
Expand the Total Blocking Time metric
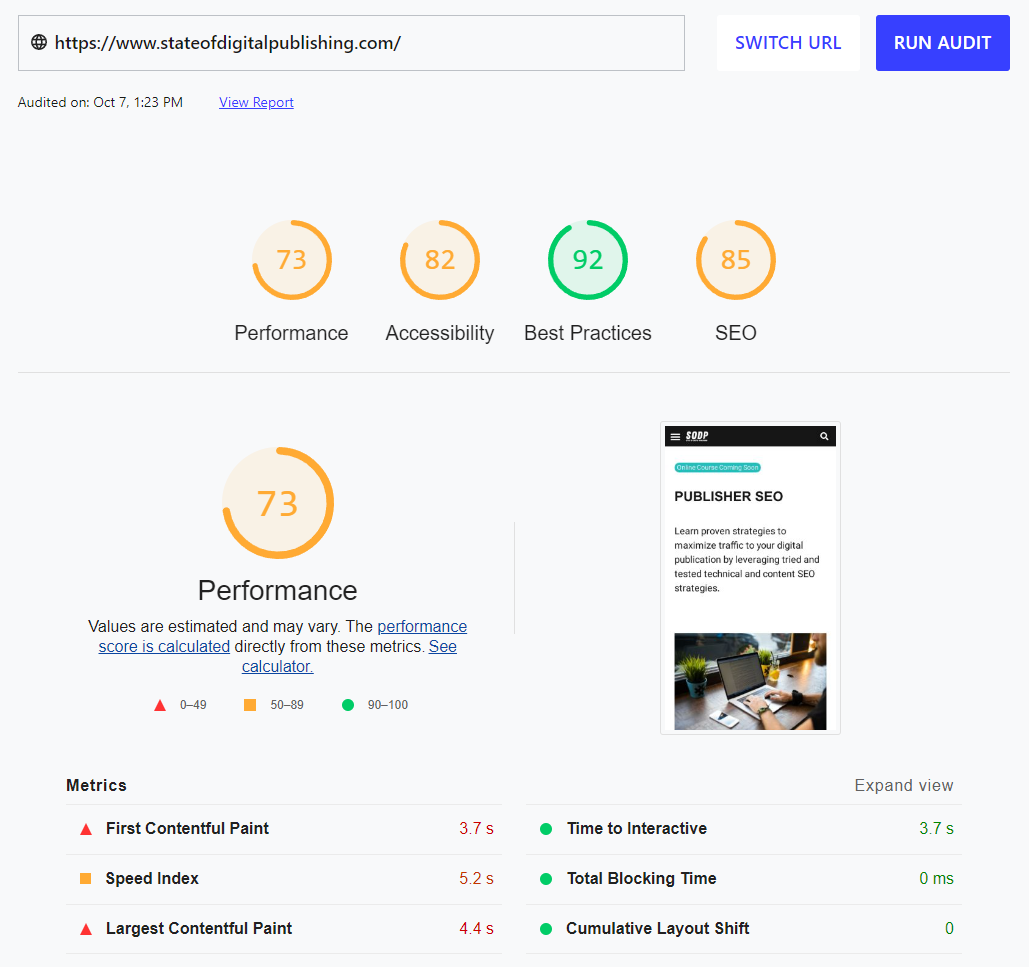tap(641, 879)
